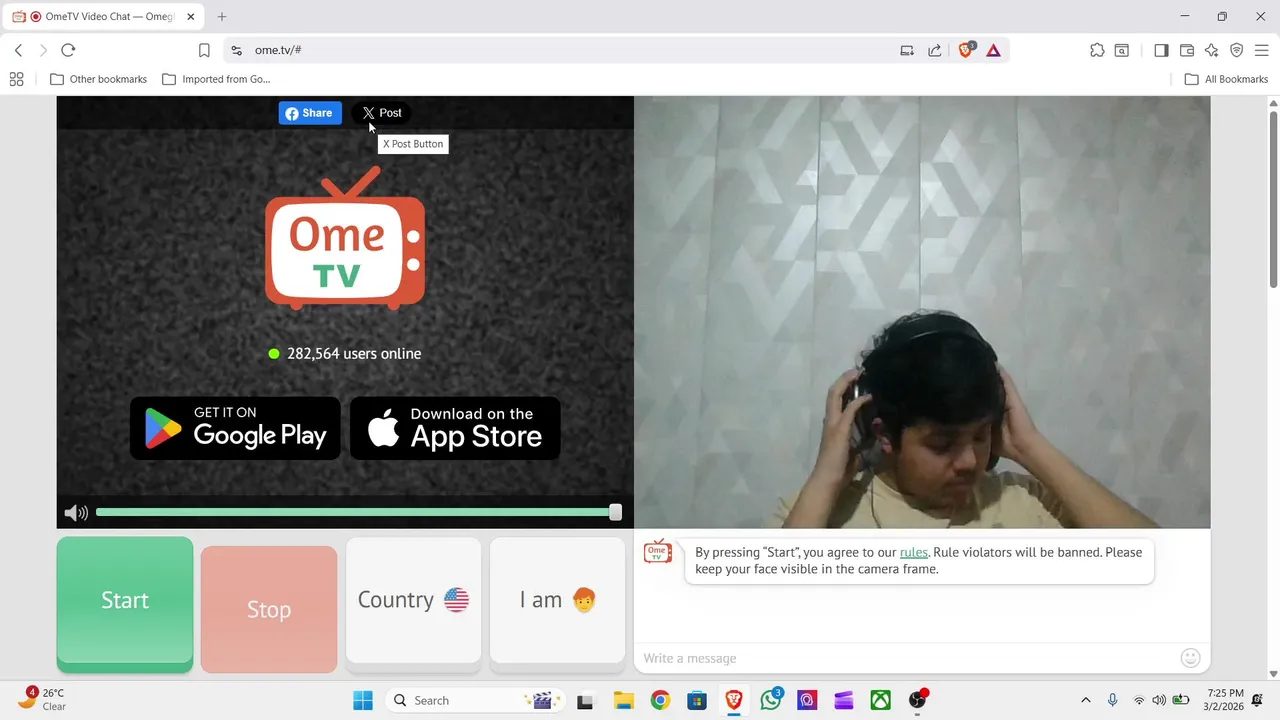Click the browser forward arrow
Screen dimensions: 1280x720
pyautogui.click(x=43, y=50)
